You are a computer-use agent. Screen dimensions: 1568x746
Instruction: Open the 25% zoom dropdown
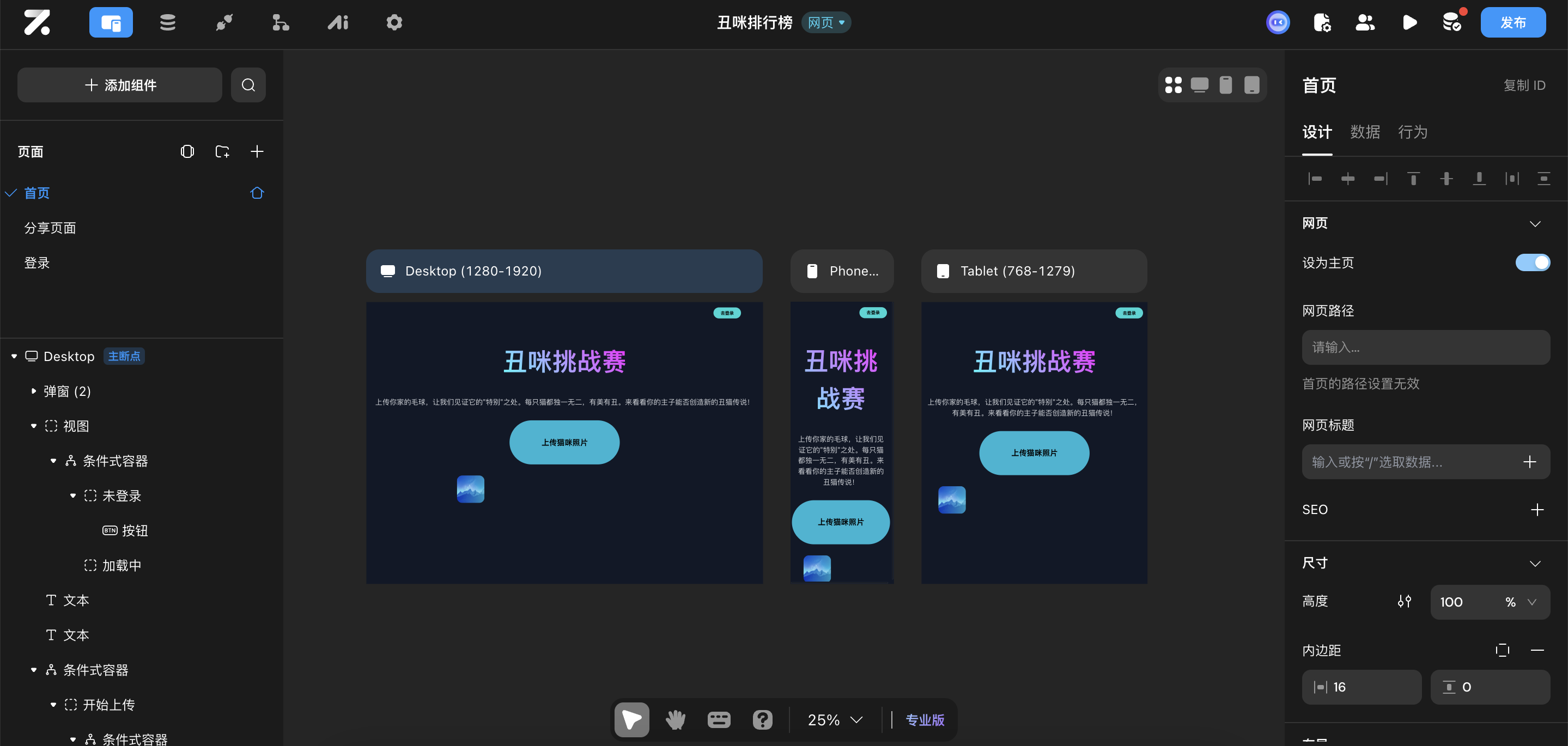(x=835, y=719)
